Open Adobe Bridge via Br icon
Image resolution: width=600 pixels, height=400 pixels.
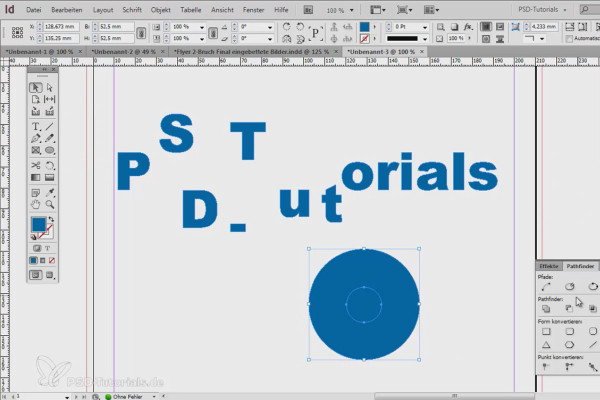(x=308, y=10)
